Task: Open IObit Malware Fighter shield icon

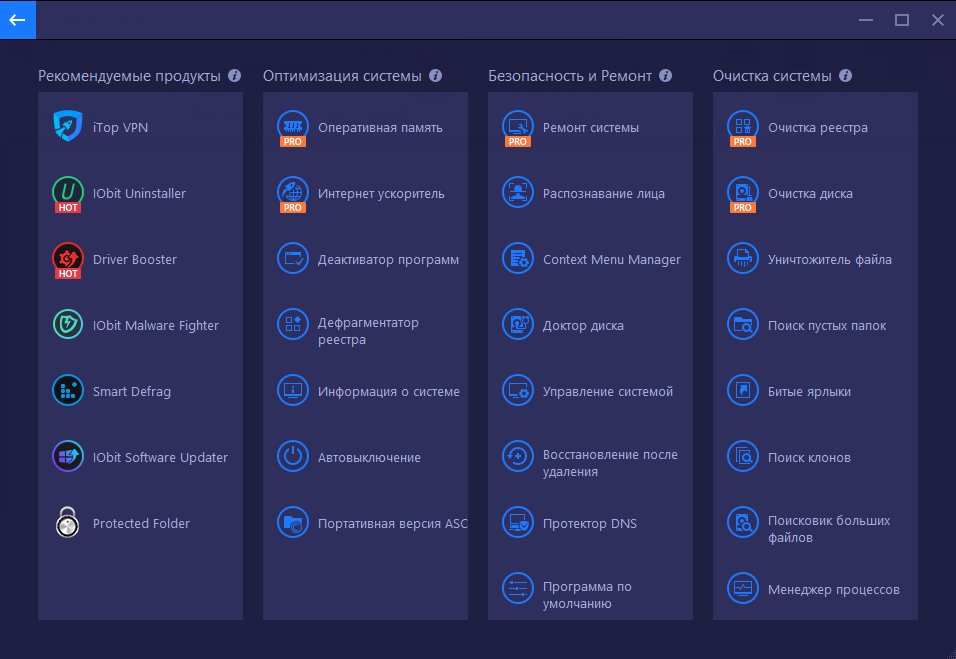Action: [x=68, y=324]
